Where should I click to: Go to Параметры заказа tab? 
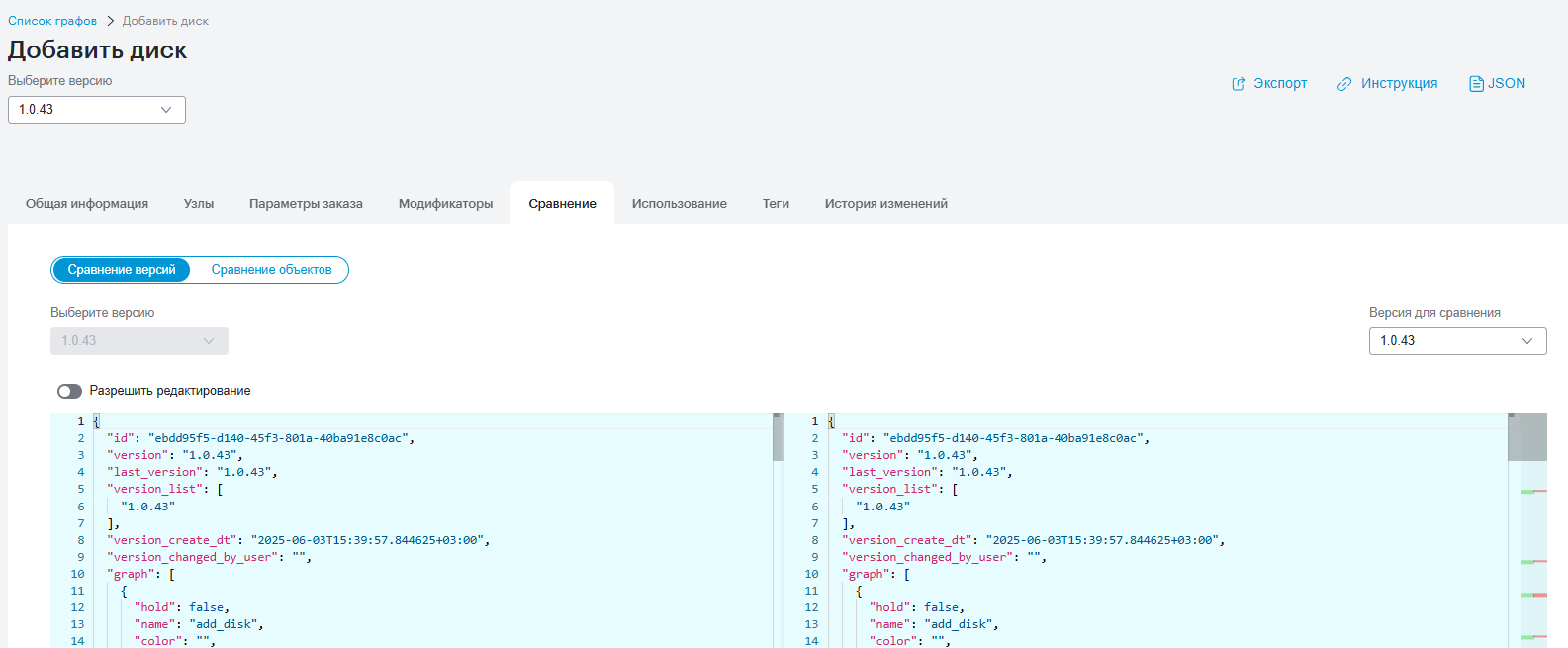click(x=306, y=204)
